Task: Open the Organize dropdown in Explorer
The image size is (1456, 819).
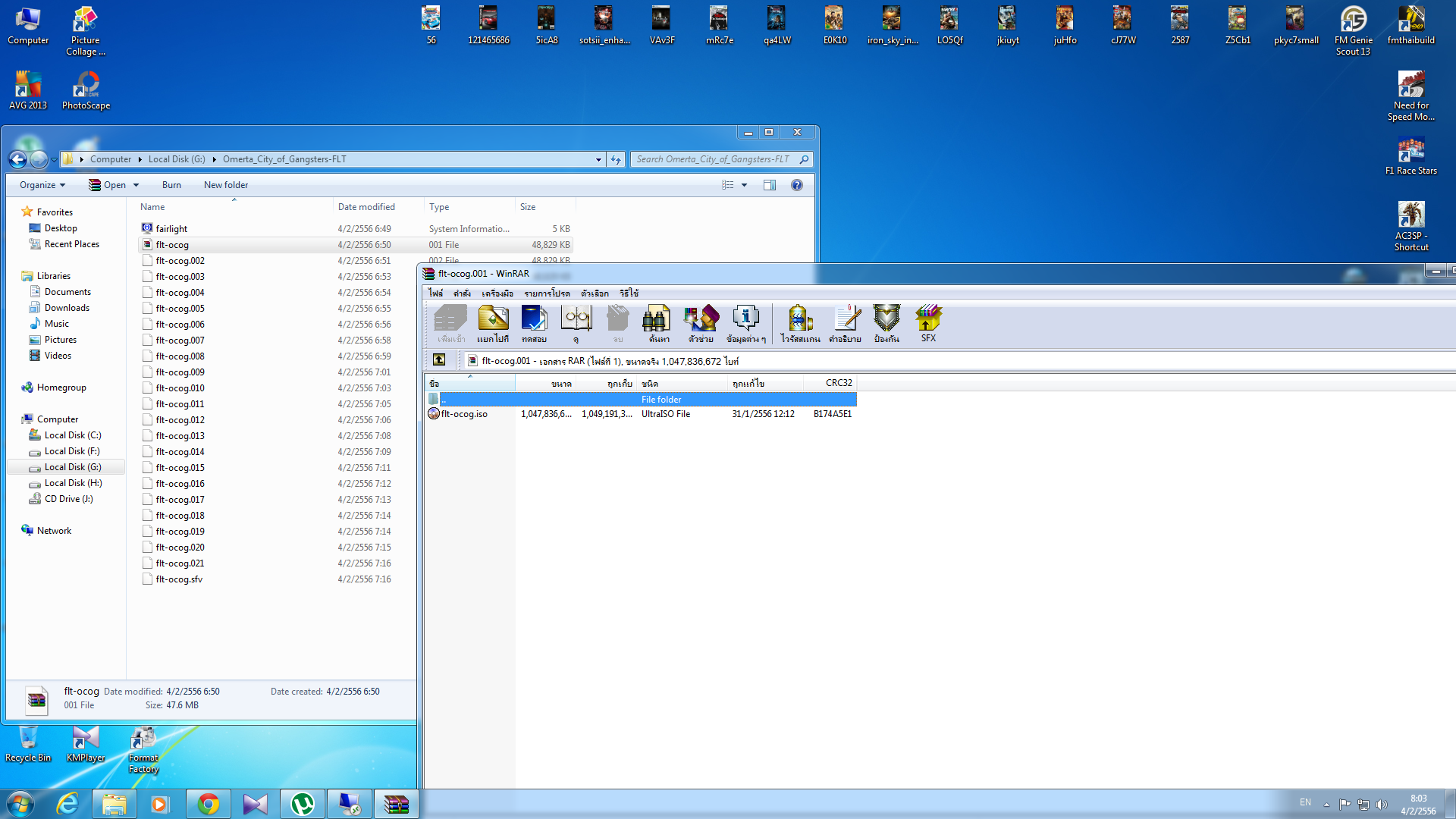Action: [42, 185]
